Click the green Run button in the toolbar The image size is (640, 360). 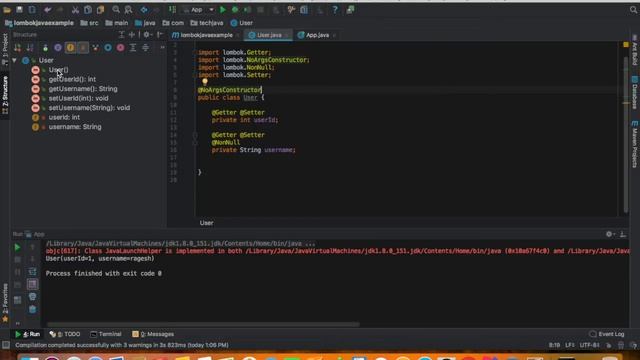click(223, 10)
